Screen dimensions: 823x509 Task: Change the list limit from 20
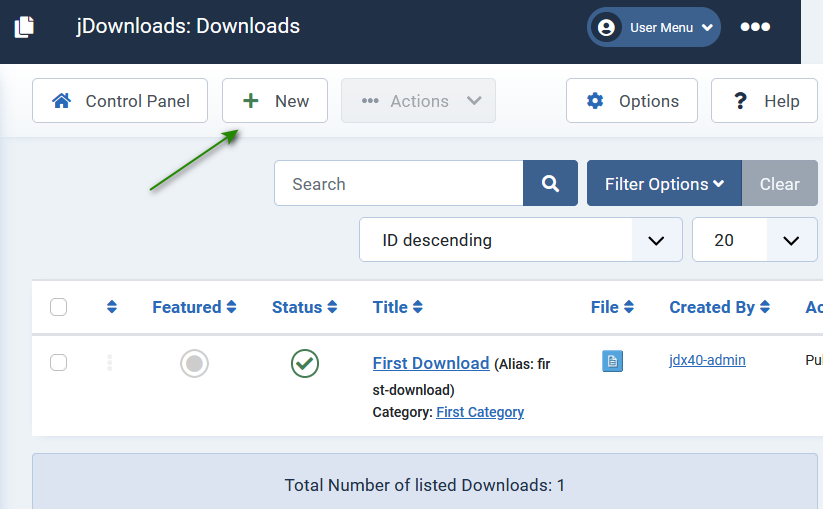point(755,240)
